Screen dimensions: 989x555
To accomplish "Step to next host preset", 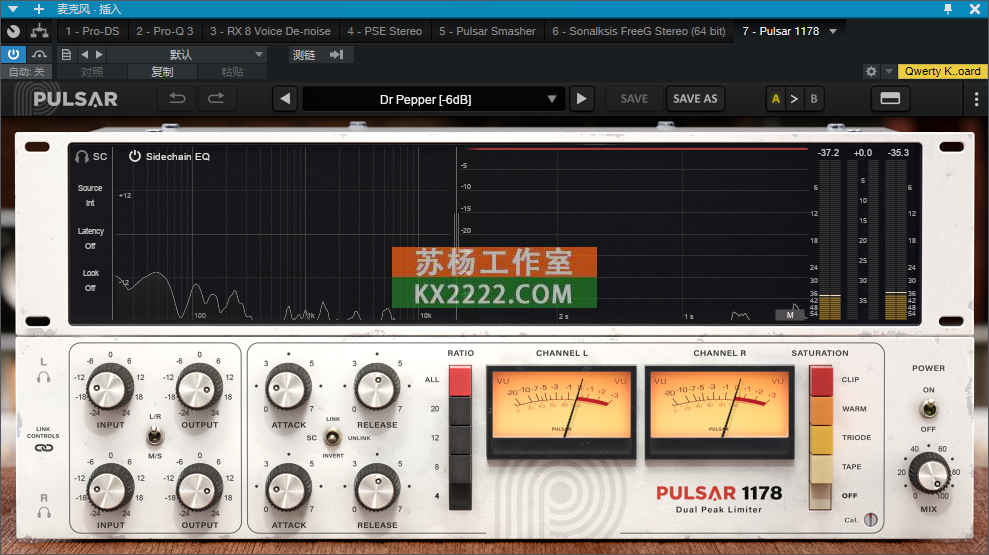I will (99, 54).
